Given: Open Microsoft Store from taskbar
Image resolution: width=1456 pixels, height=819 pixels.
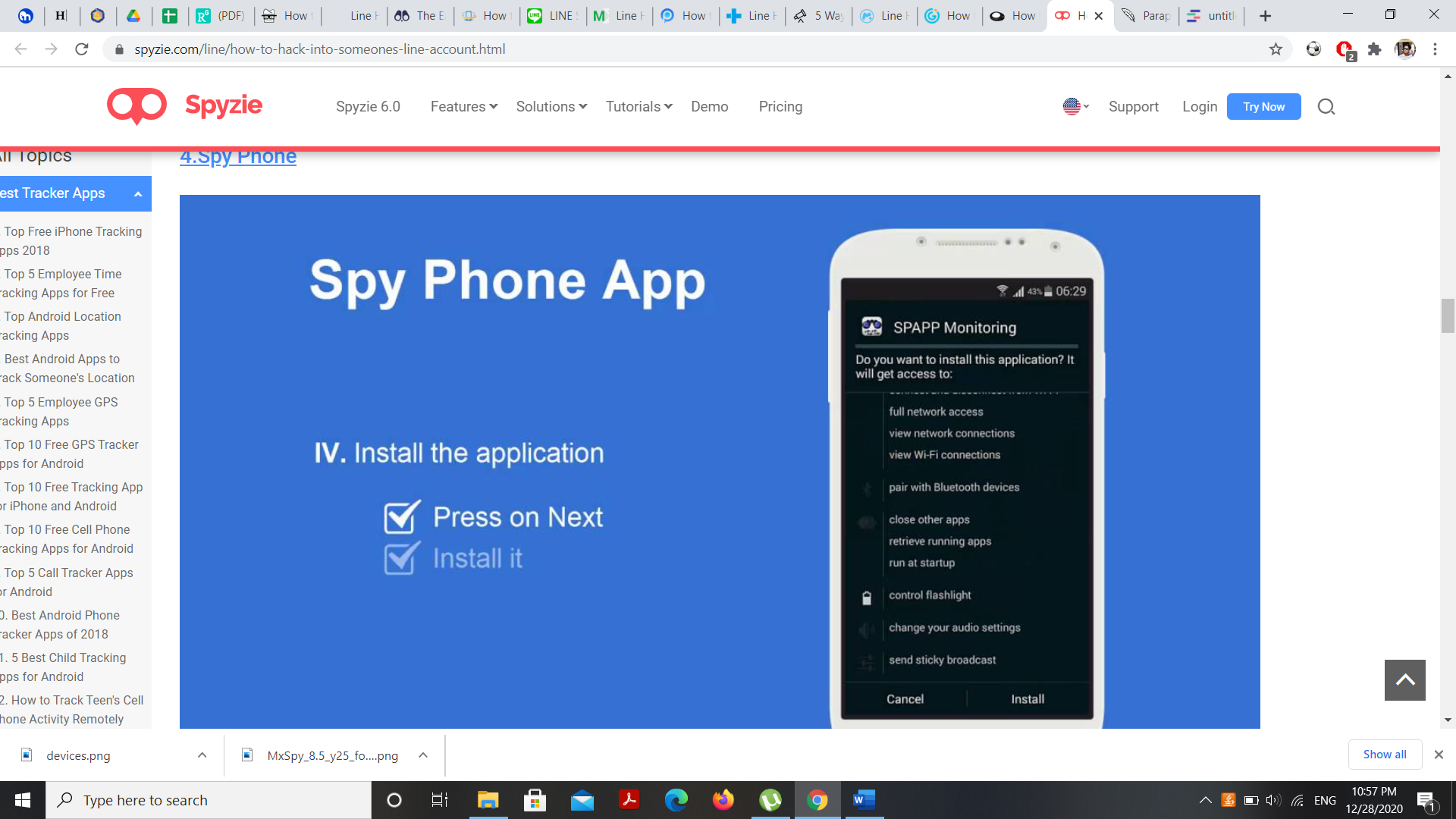Looking at the screenshot, I should tap(535, 800).
